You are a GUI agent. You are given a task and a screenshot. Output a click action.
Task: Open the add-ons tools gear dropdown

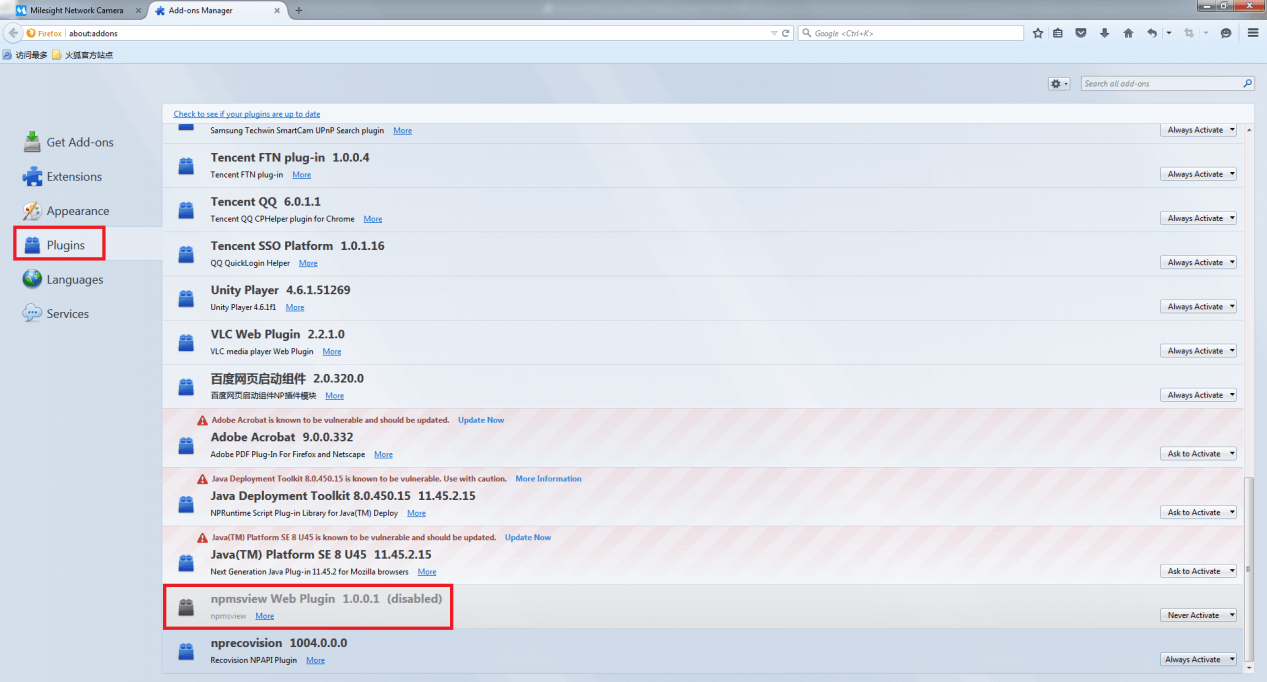(1059, 84)
